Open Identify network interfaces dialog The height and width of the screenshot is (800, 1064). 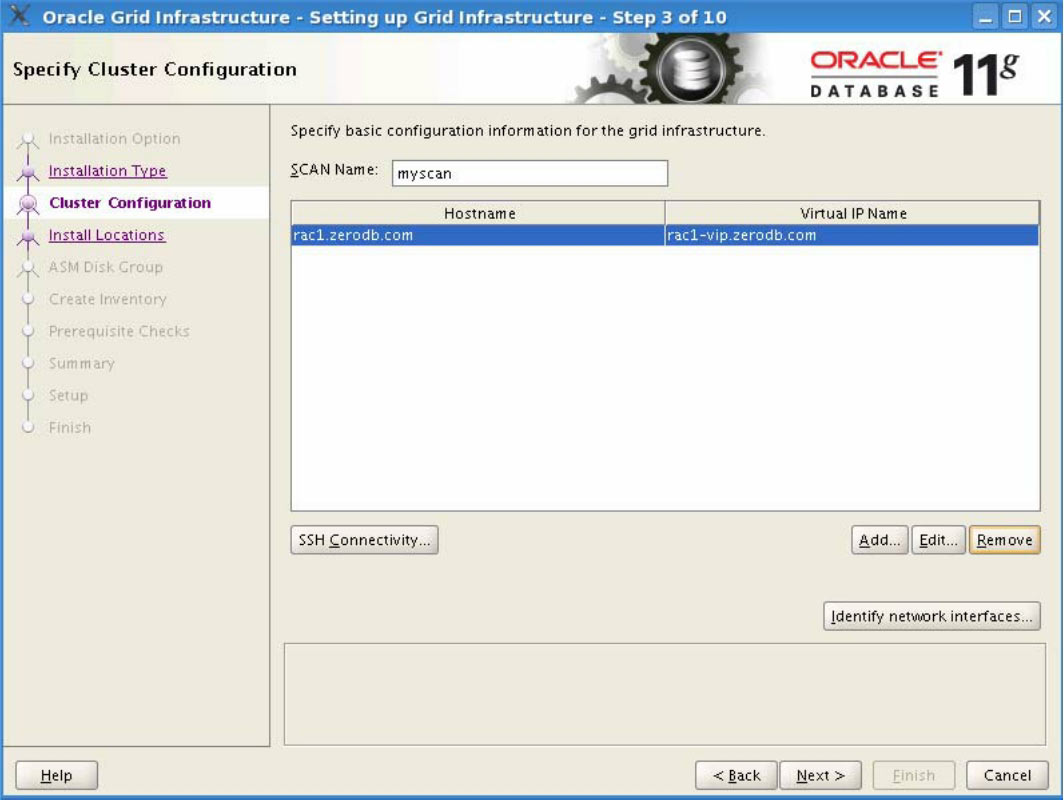pos(931,616)
